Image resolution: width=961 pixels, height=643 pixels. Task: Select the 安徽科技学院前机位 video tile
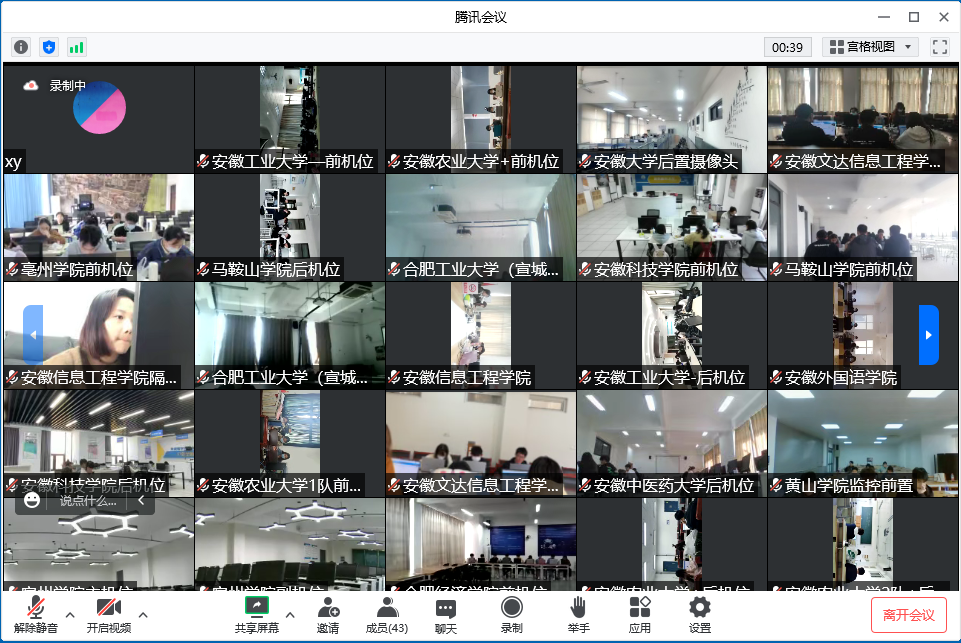point(672,227)
